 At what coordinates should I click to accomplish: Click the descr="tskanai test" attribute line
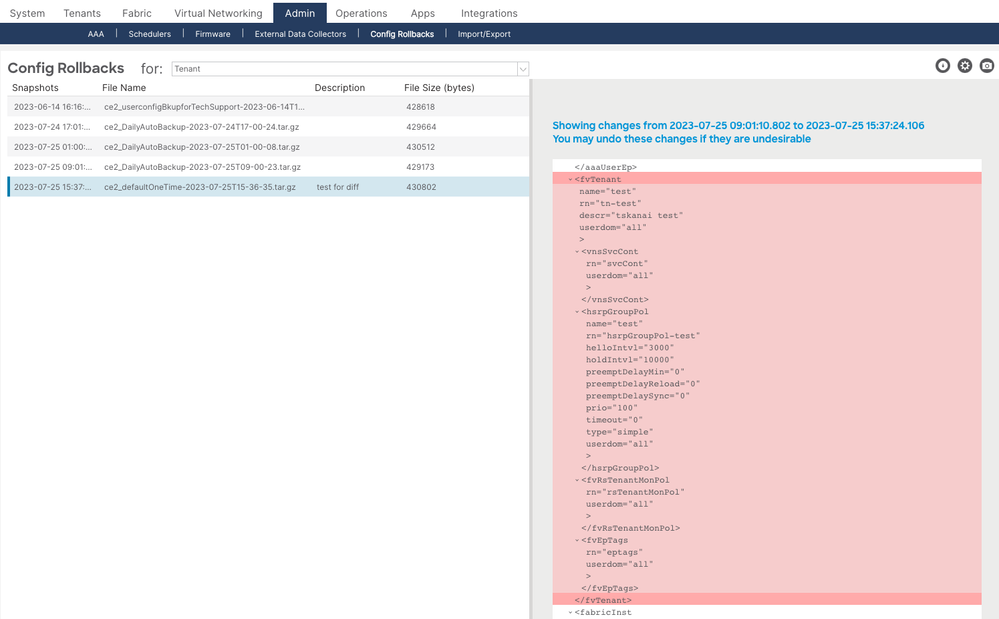631,216
